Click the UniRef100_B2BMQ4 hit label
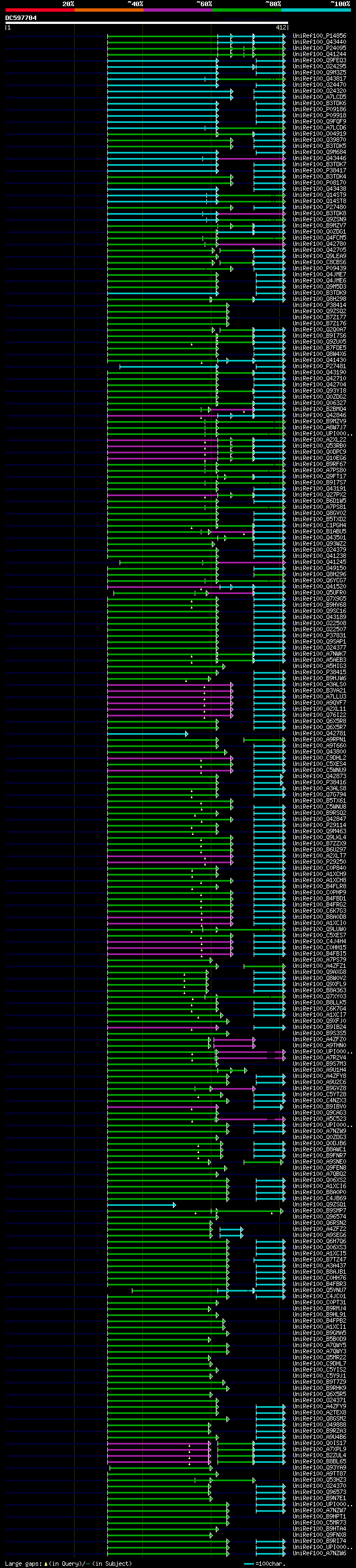Viewport: 356px width, 1568px height. tap(319, 409)
